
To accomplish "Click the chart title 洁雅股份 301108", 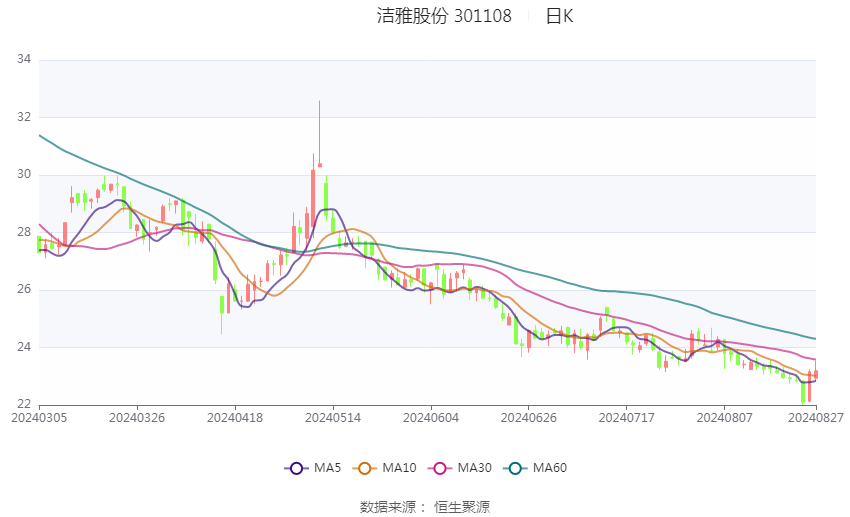I will [444, 16].
